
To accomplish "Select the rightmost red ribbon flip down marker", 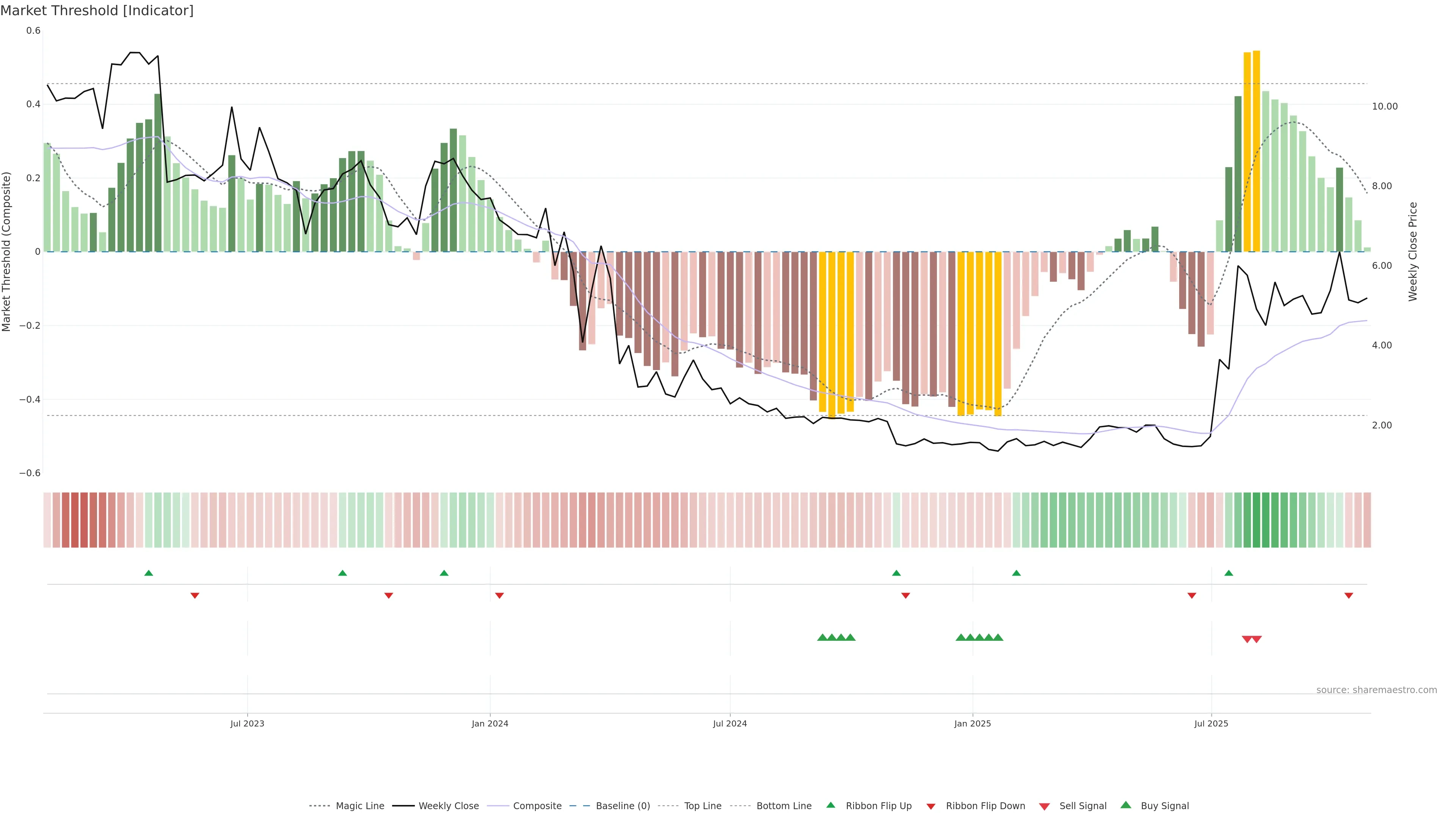I will pyautogui.click(x=1349, y=595).
